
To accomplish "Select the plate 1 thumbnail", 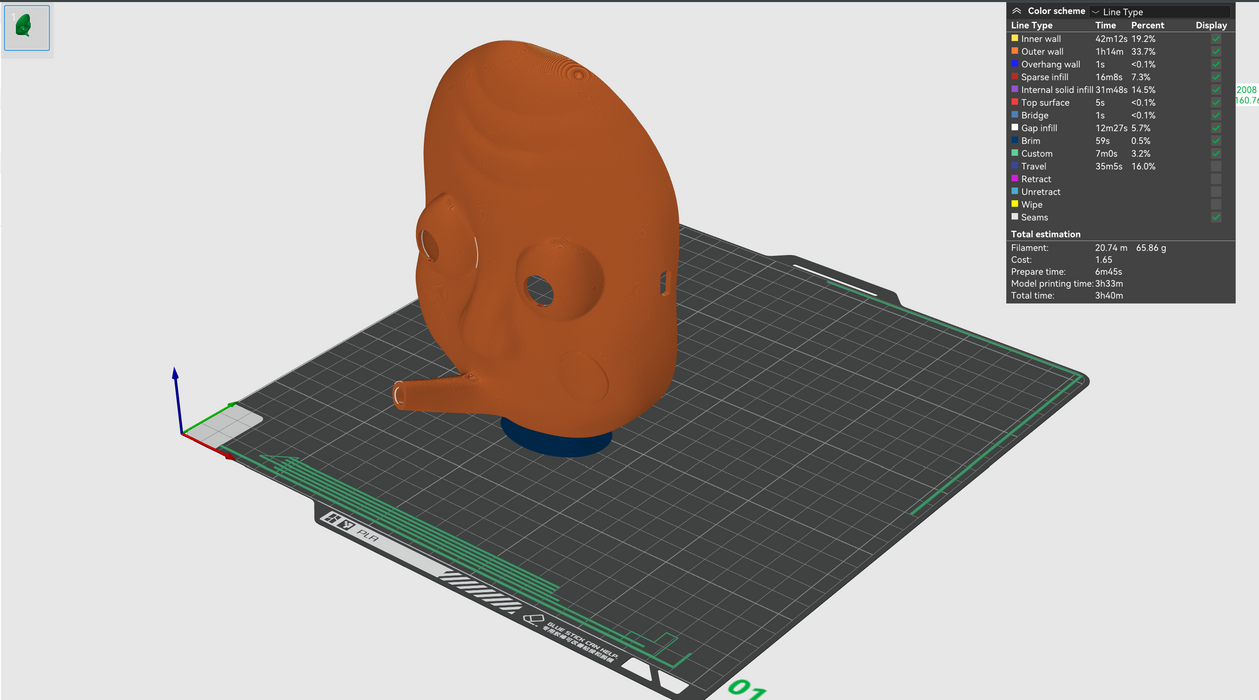I will coord(26,27).
